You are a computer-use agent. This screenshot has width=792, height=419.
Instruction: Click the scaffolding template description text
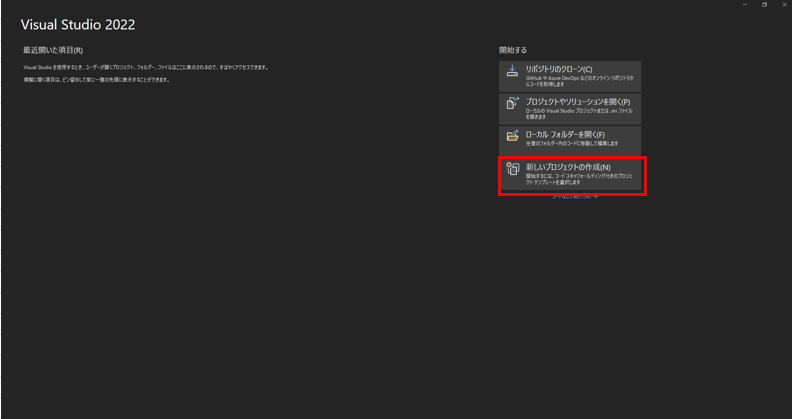(579, 179)
